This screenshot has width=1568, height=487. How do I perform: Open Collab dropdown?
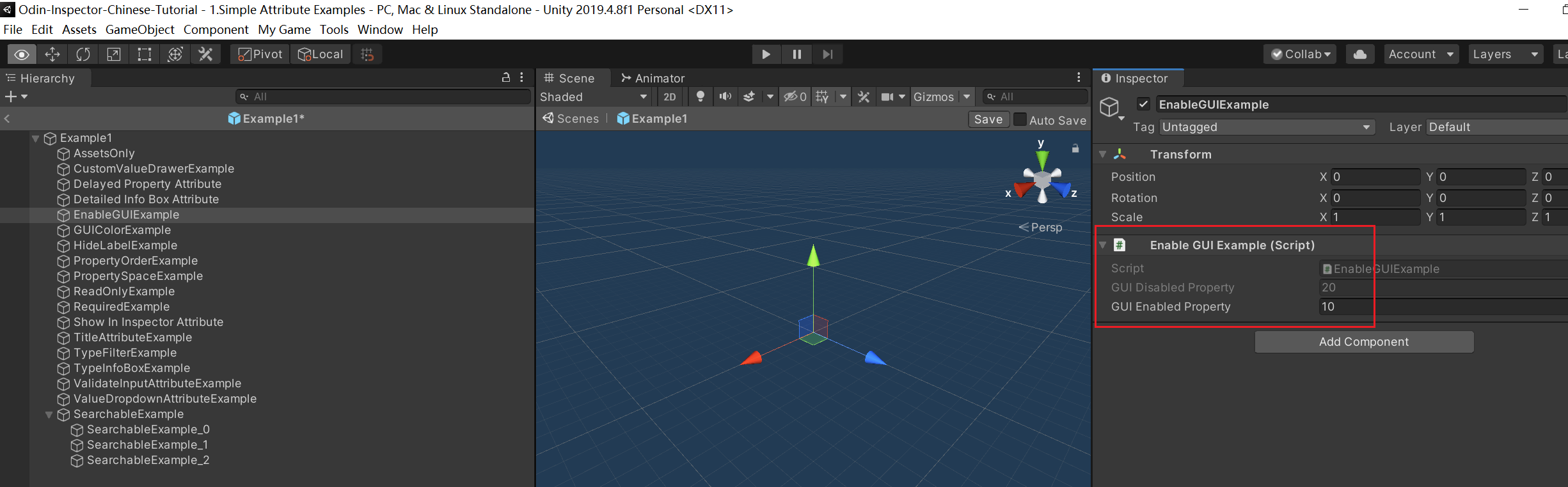(1301, 54)
